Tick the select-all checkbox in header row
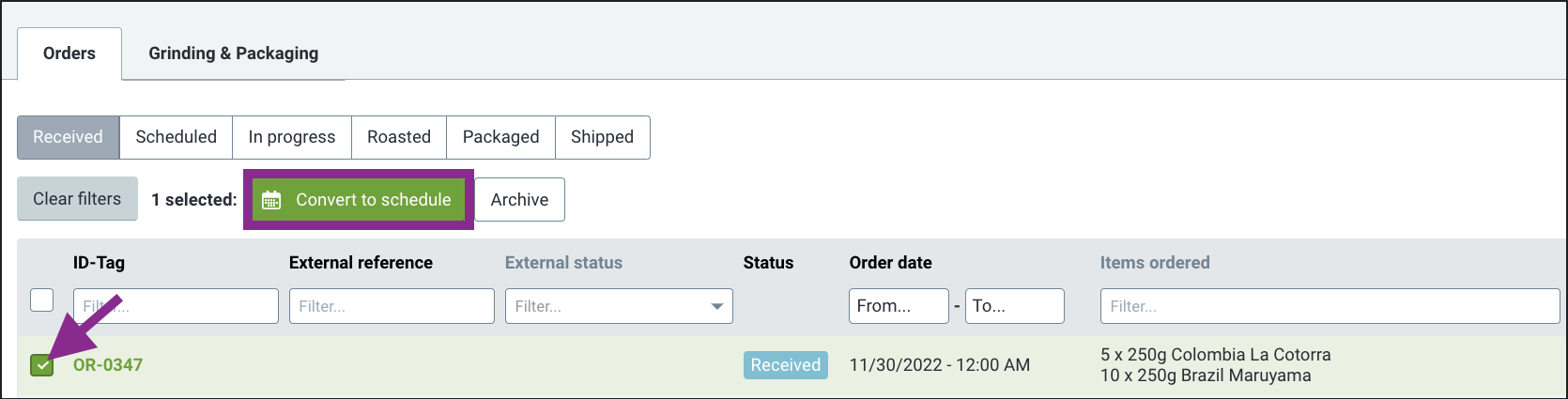The width and height of the screenshot is (1568, 399). click(42, 300)
